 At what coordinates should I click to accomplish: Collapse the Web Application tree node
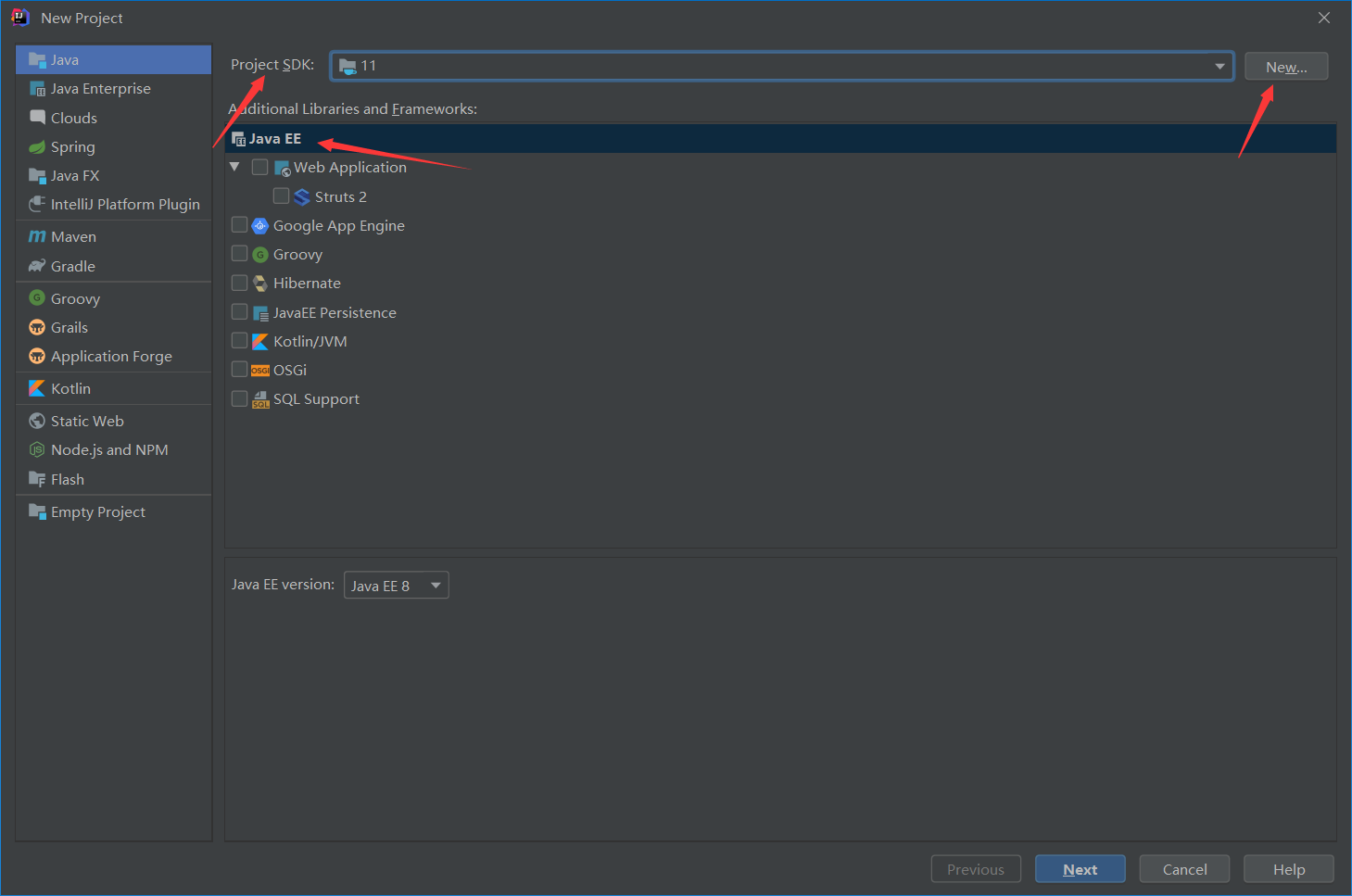(x=234, y=167)
